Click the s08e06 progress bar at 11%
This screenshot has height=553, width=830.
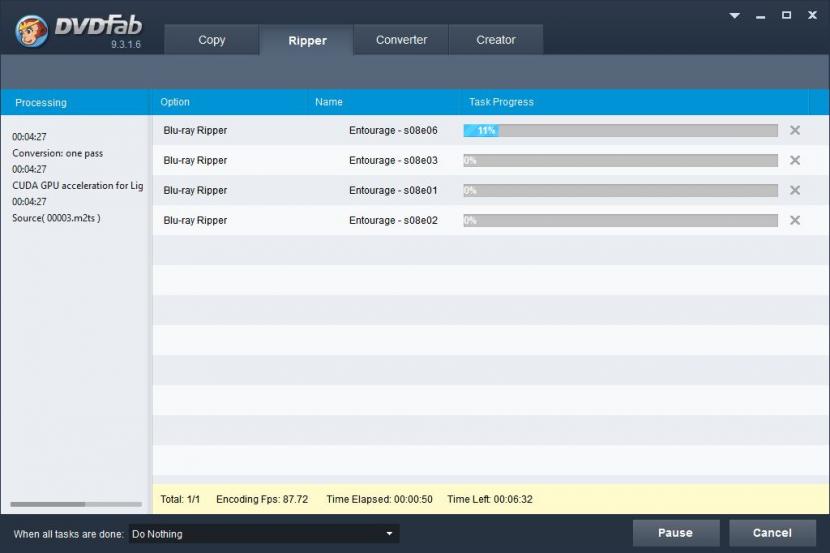point(620,130)
